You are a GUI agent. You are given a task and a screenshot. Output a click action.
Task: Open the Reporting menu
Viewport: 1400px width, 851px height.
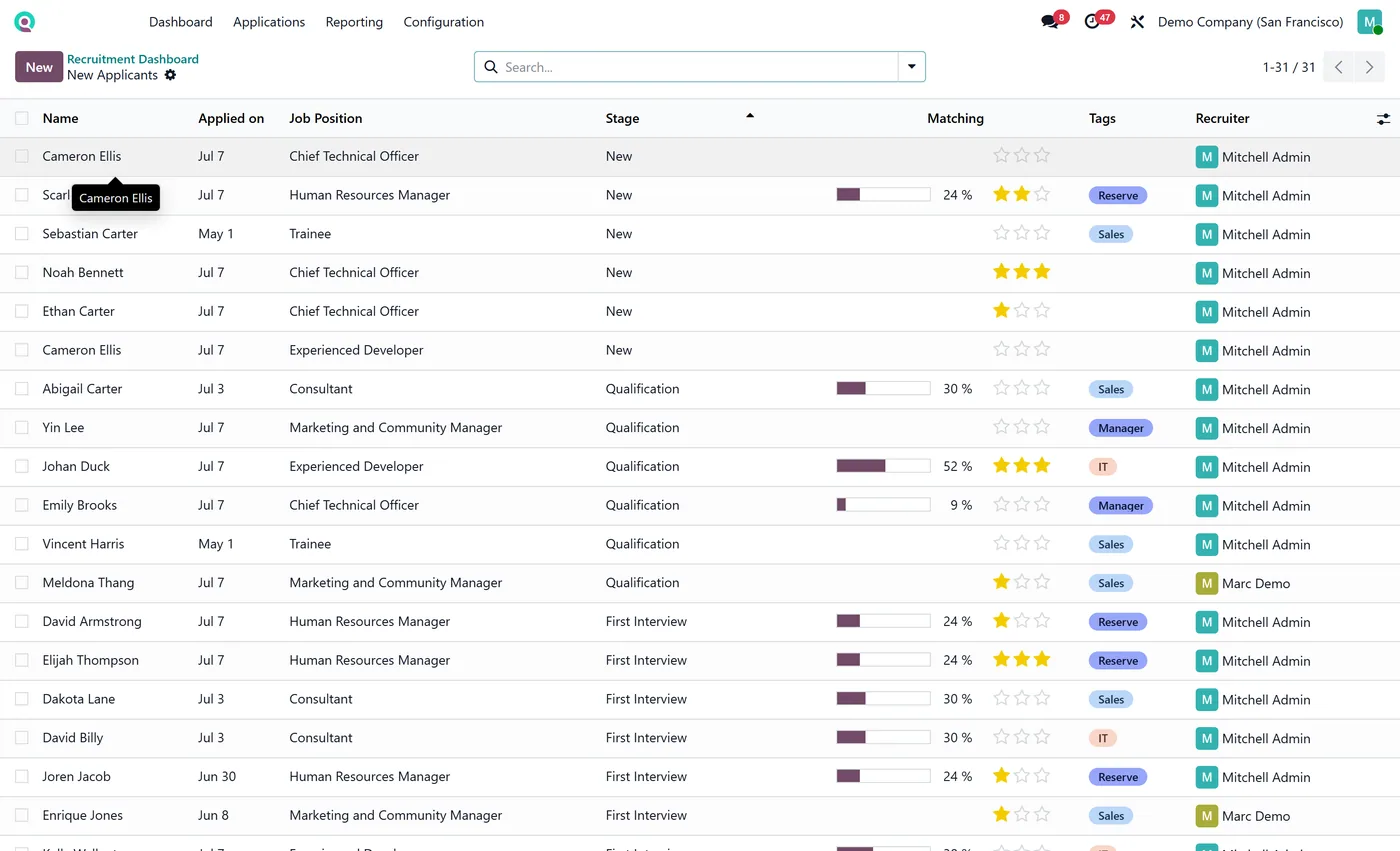click(x=354, y=22)
